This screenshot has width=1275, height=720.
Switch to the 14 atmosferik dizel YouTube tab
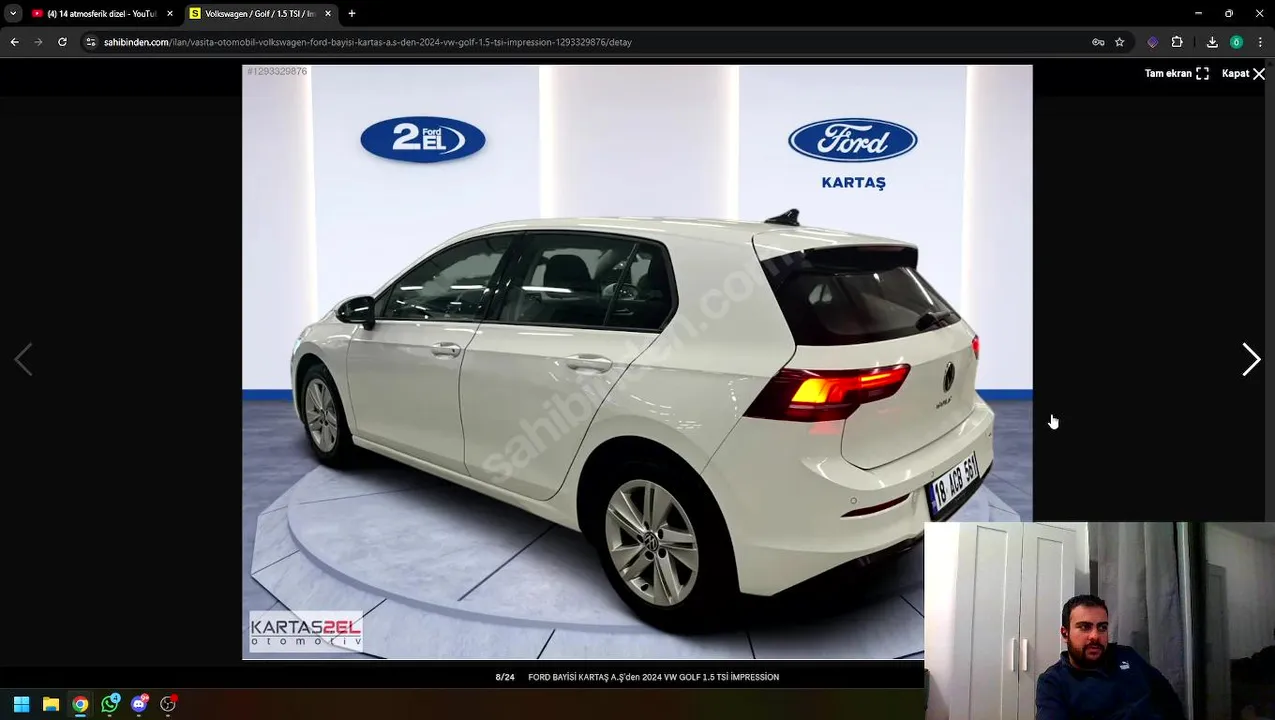point(102,14)
